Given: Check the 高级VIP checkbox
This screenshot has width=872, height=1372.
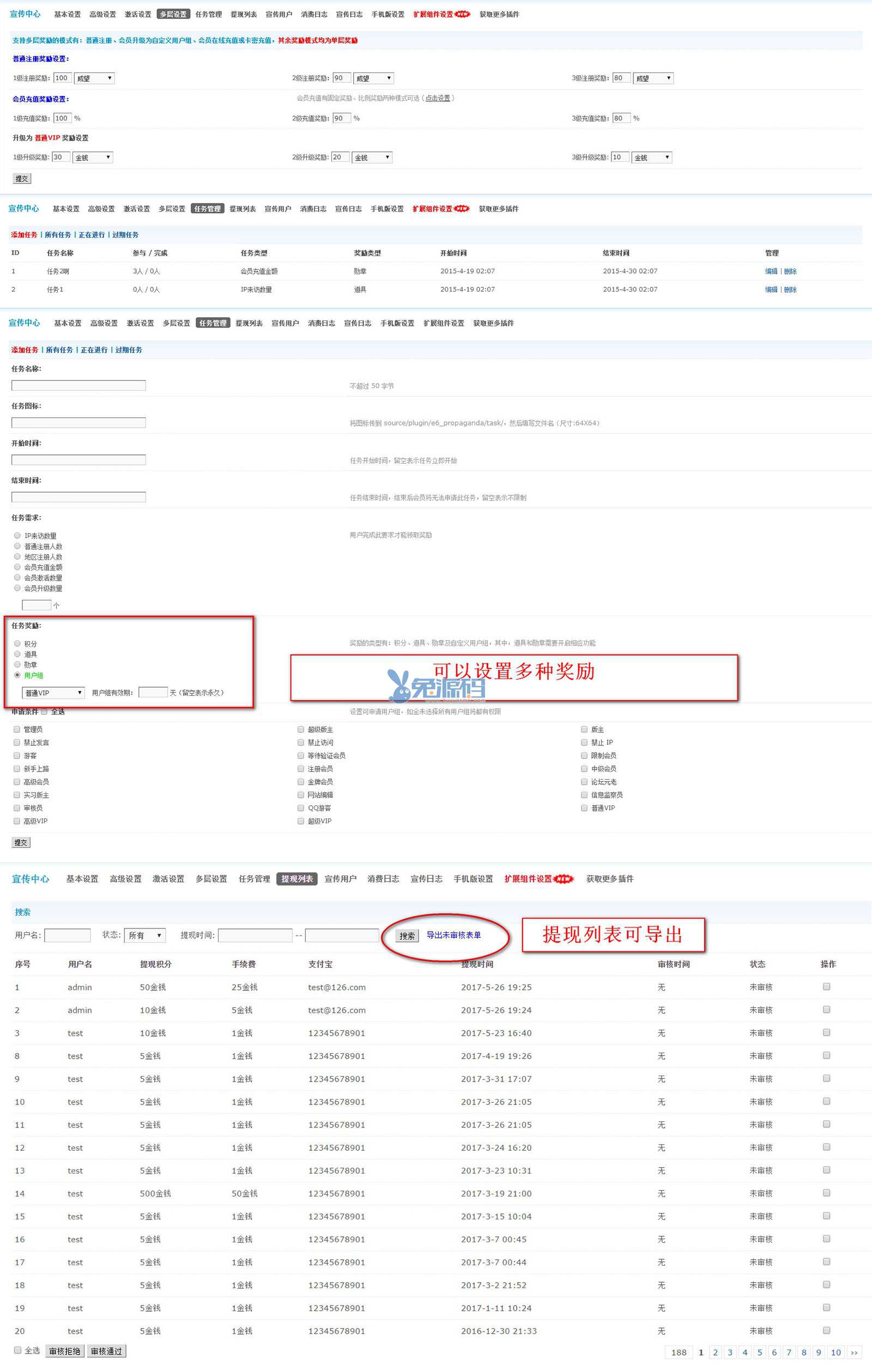Looking at the screenshot, I should [x=17, y=821].
